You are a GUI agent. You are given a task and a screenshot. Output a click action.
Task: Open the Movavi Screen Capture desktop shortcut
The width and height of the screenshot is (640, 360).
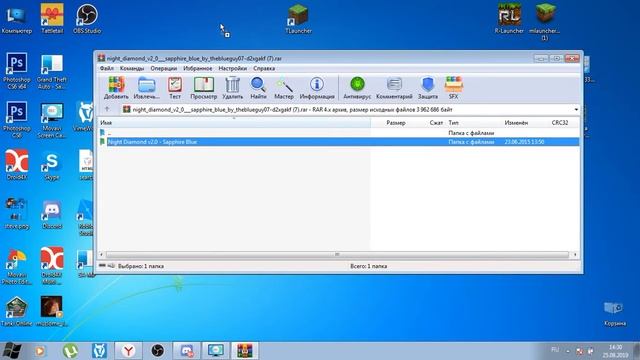[x=52, y=120]
